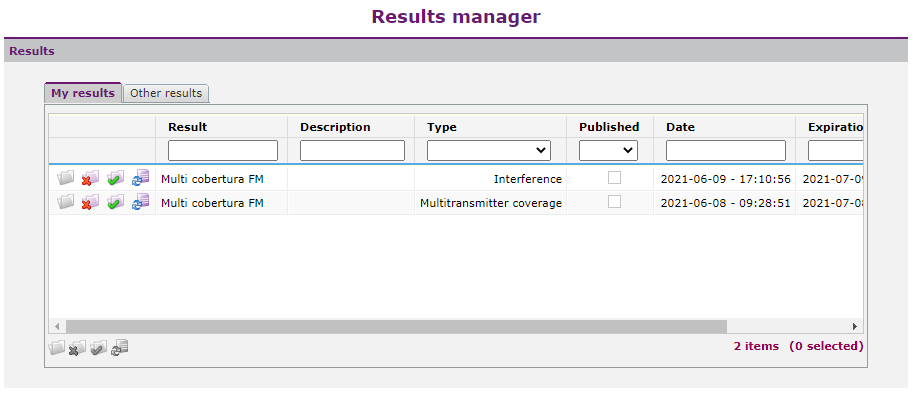913x393 pixels.
Task: Click the horizontal scrollbar right arrow
Action: [855, 326]
